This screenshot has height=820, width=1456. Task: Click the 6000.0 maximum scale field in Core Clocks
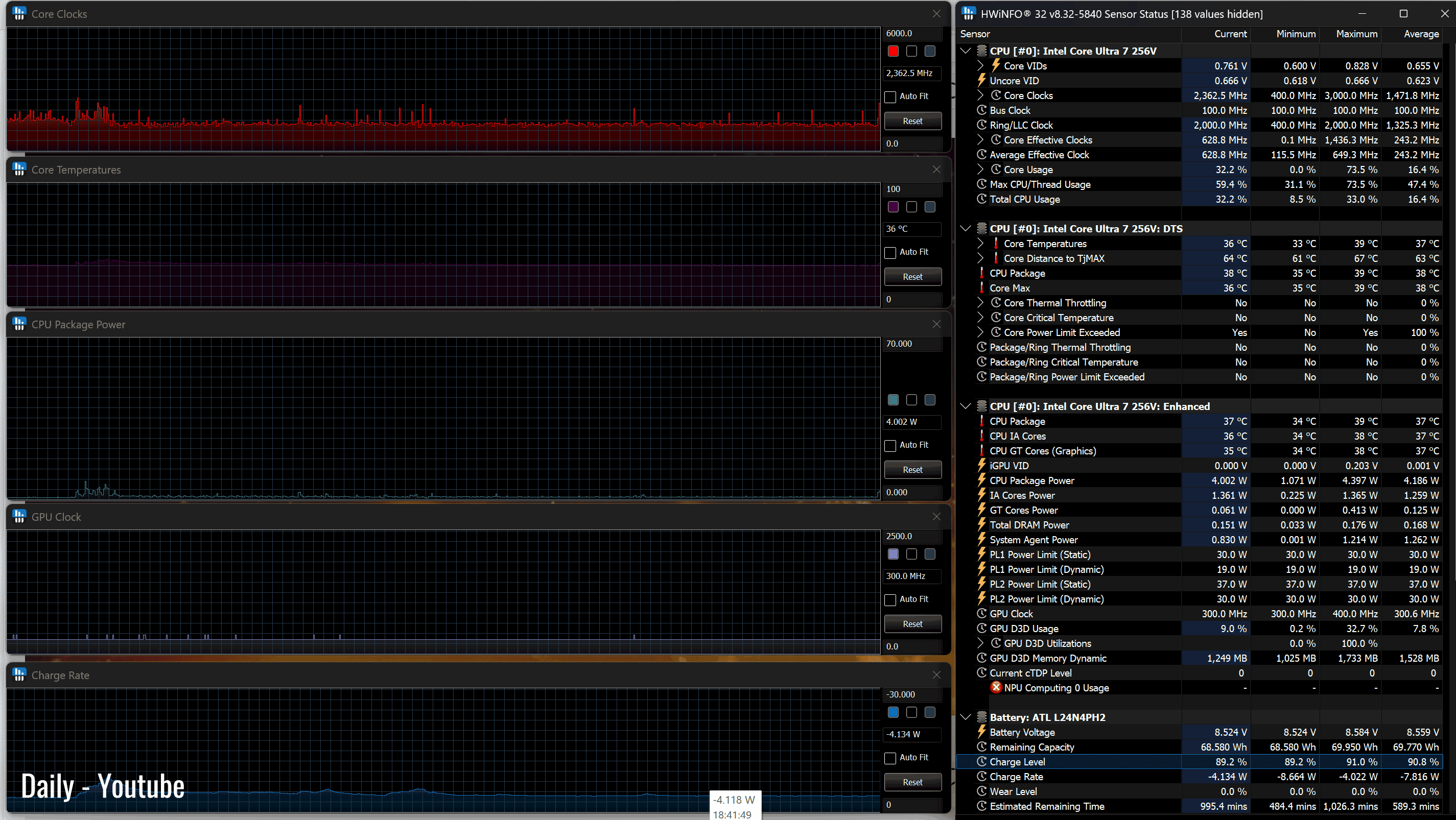[911, 33]
